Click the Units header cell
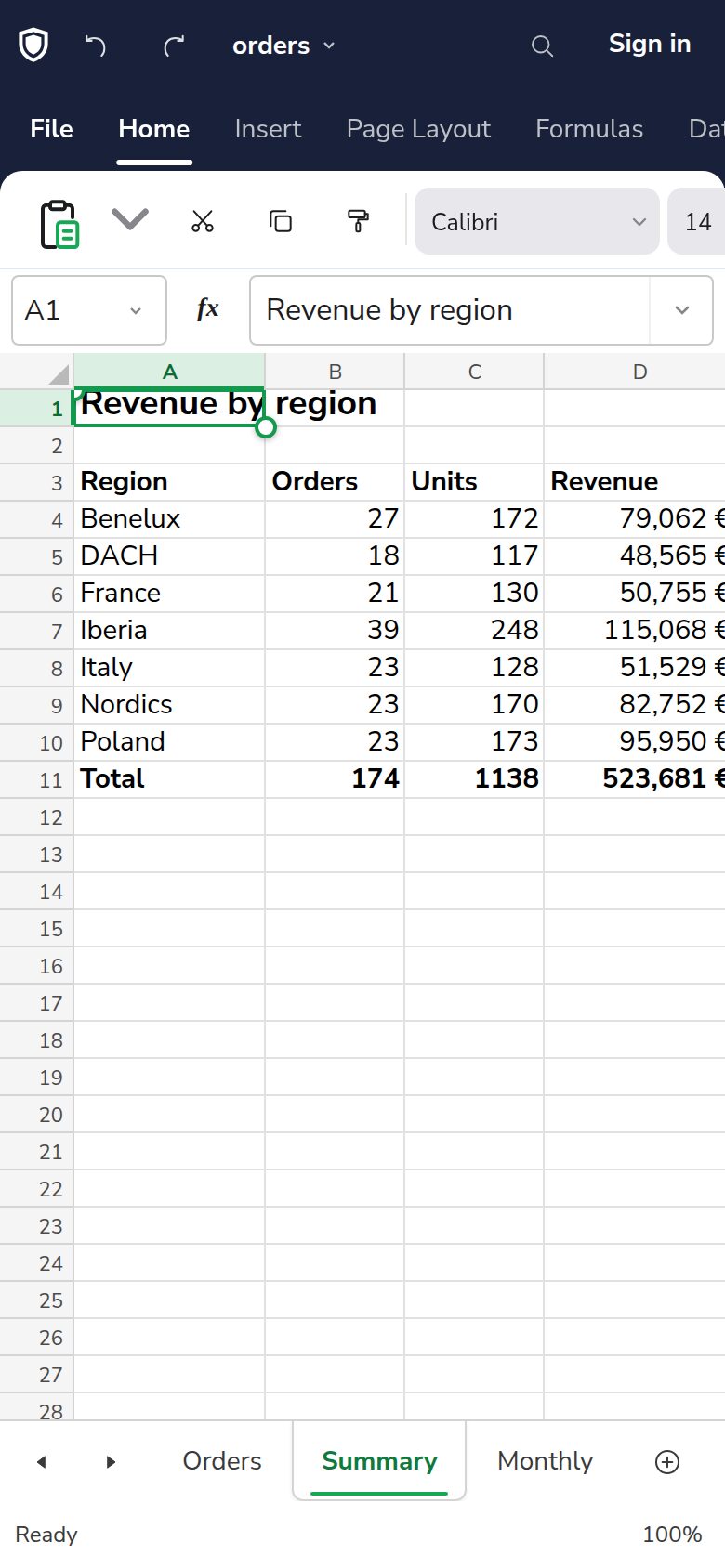The width and height of the screenshot is (725, 1568). point(474,482)
